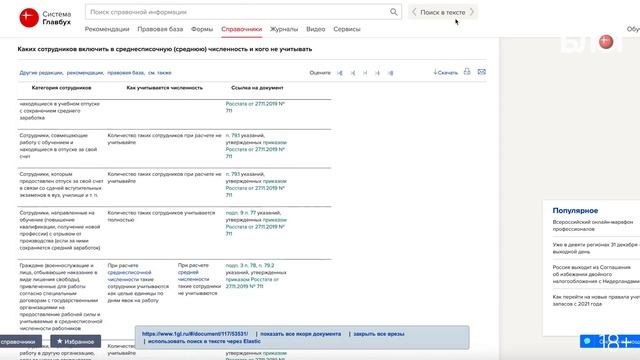Open the правовая база link under title

coord(126,73)
